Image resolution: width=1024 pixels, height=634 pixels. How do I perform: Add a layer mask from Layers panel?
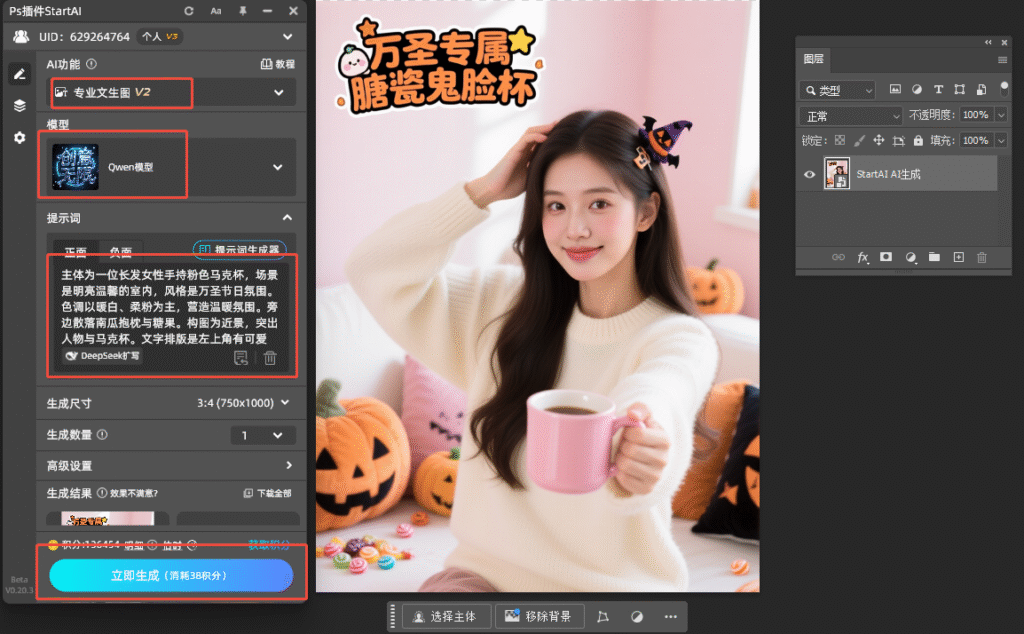pos(886,257)
